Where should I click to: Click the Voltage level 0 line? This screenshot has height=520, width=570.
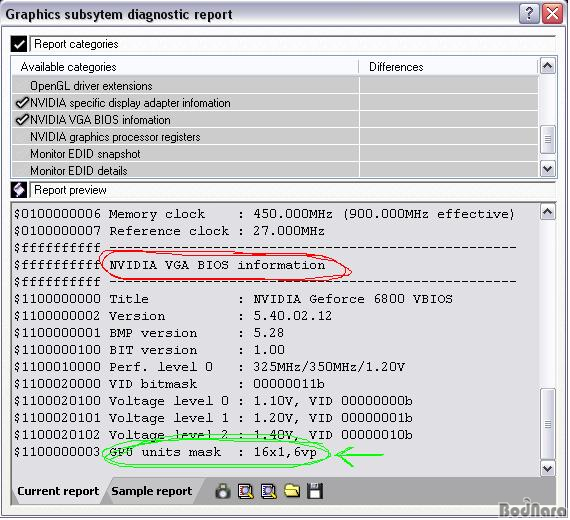point(213,401)
